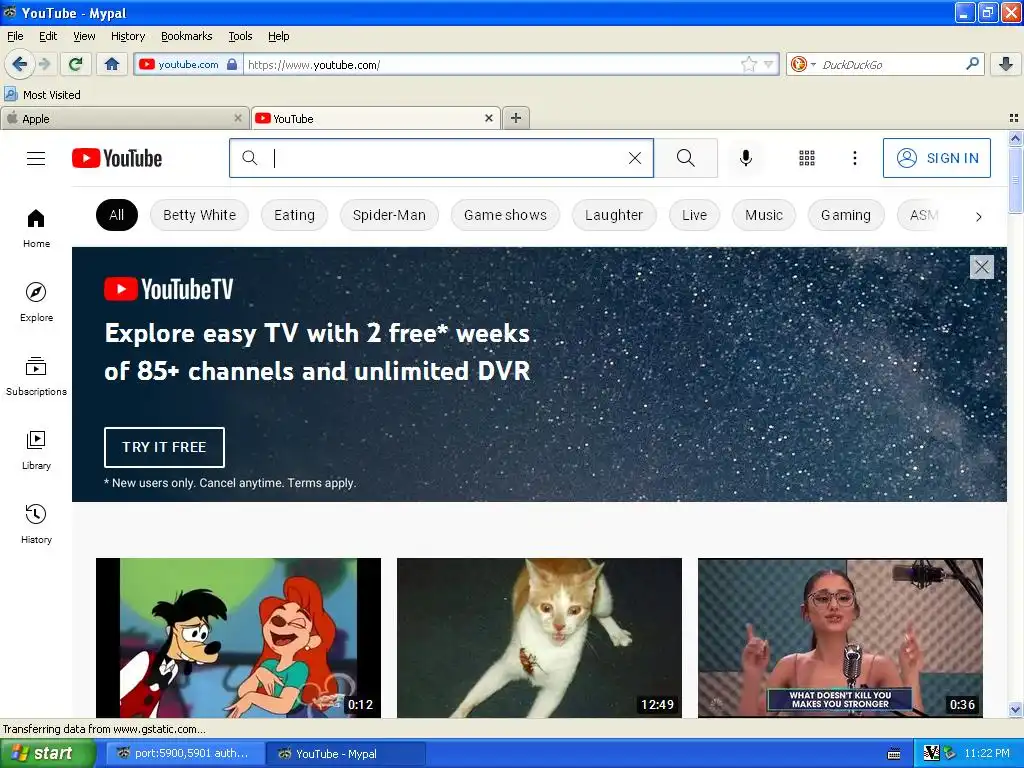This screenshot has height=768, width=1024.
Task: Open the Most Visited bookmarks folder
Action: (42, 95)
